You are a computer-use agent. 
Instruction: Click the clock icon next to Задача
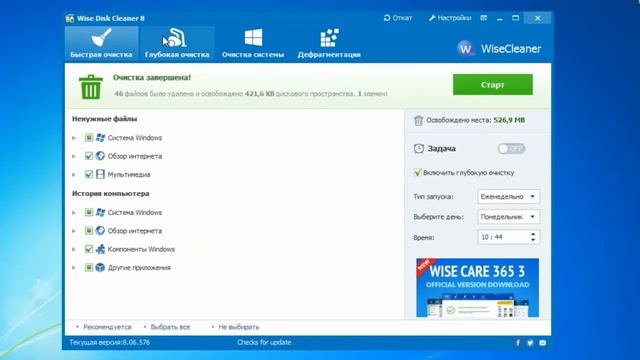point(419,149)
